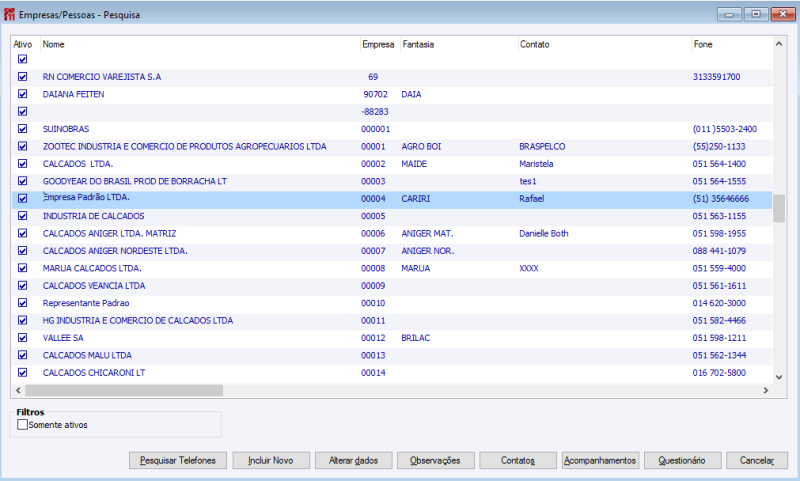Viewport: 800px width, 481px height.
Task: Minimize the Empresas/Pessoas window
Action: point(730,14)
